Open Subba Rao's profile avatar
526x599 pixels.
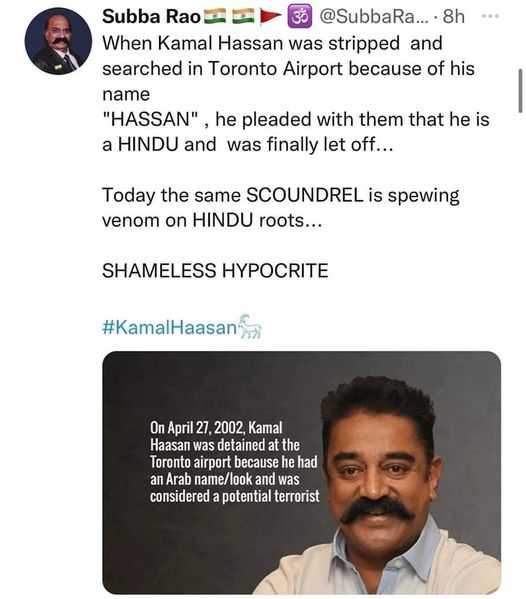point(58,41)
